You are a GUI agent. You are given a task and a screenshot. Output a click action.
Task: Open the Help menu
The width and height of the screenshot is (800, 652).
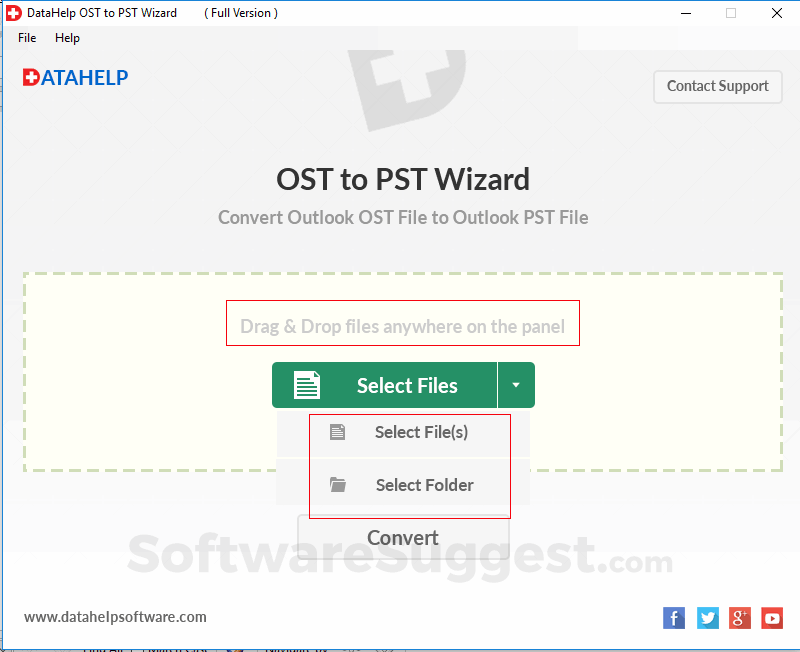67,38
